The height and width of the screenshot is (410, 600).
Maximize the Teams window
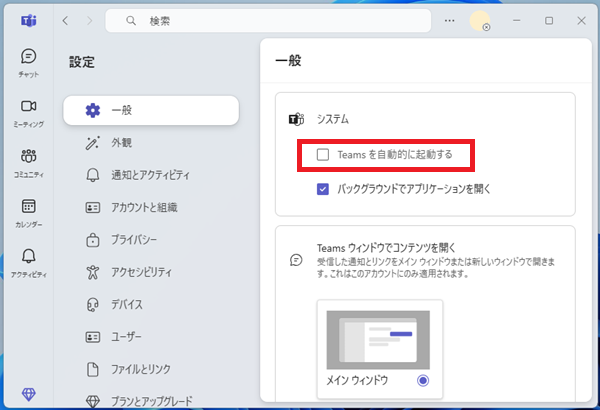tap(549, 21)
